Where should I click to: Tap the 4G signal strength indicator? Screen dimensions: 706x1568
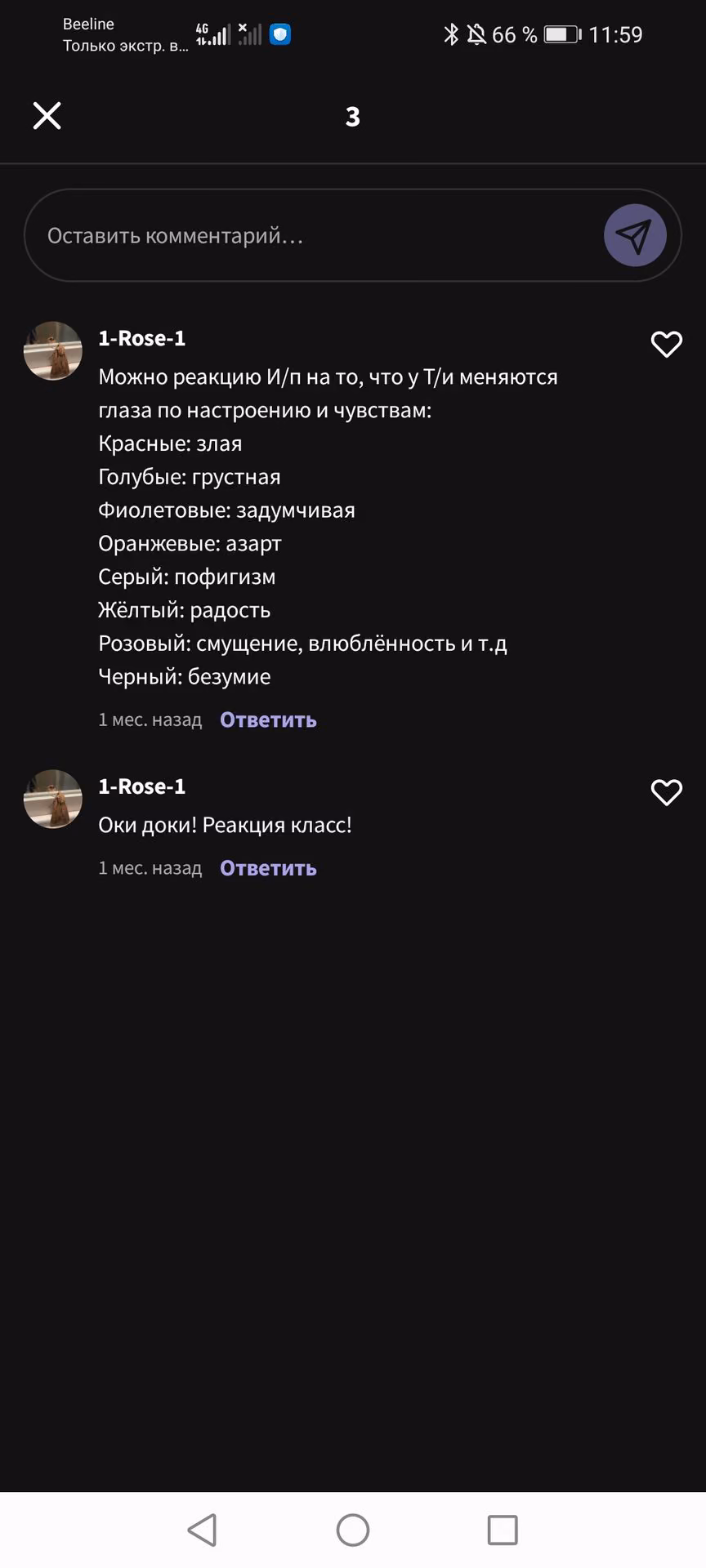[x=212, y=34]
